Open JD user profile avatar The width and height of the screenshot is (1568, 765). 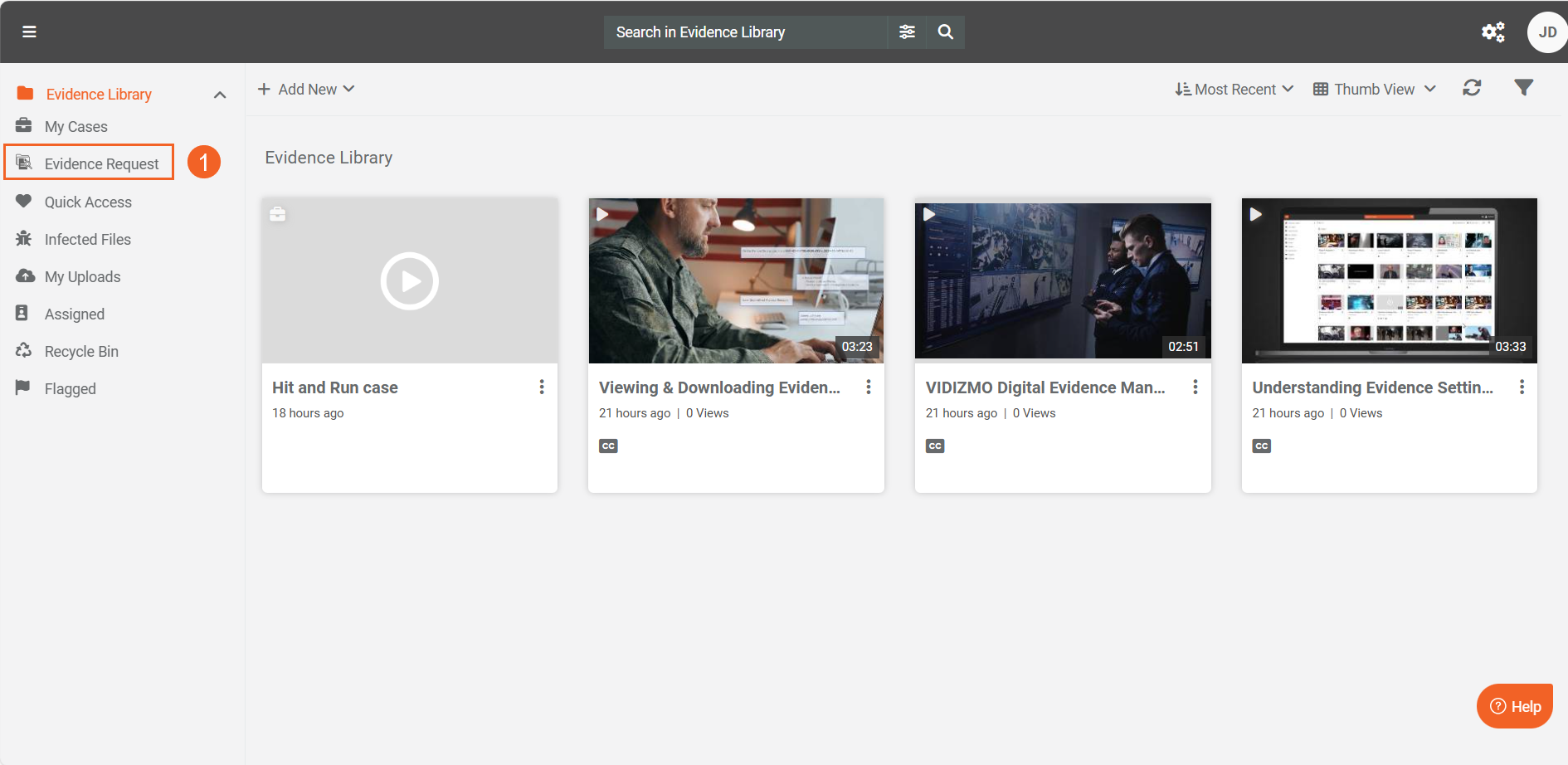(1546, 32)
